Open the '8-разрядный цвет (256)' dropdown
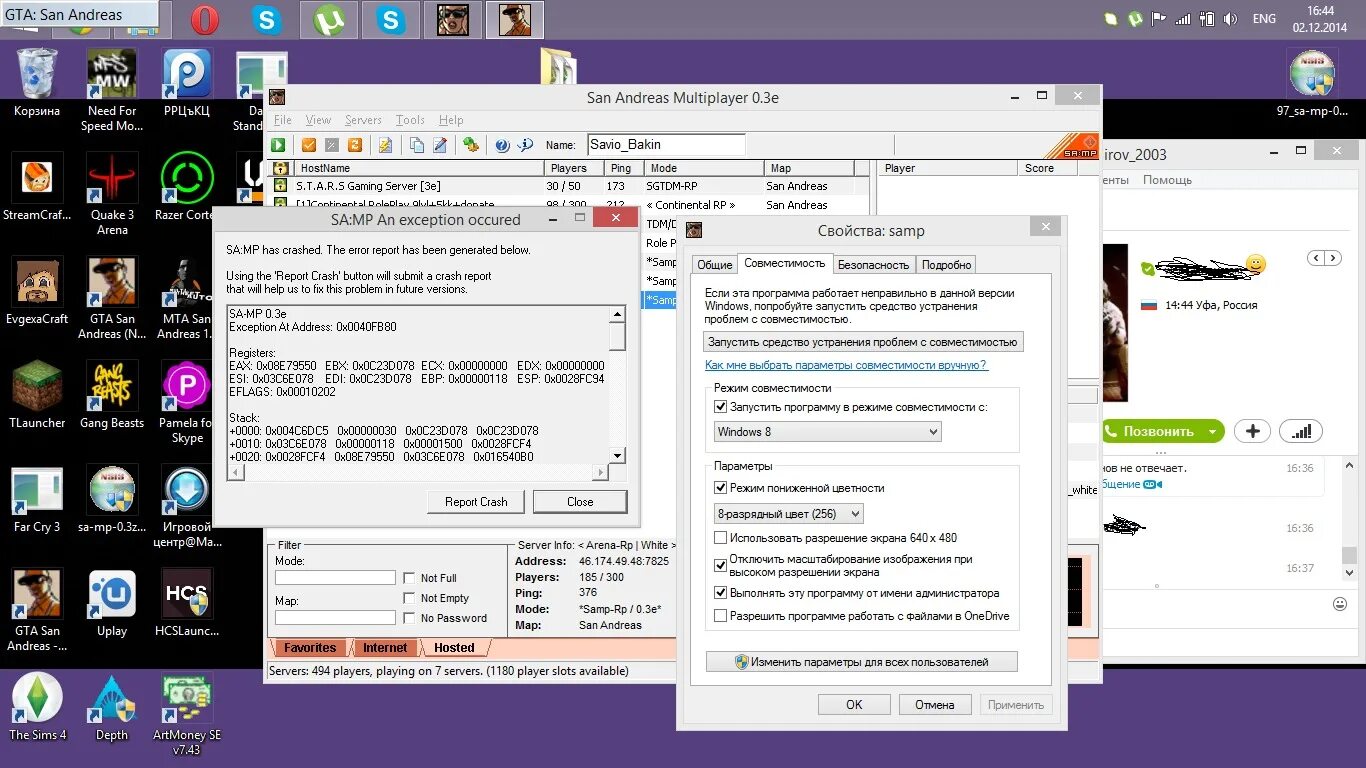Viewport: 1366px width, 768px height. coord(788,513)
